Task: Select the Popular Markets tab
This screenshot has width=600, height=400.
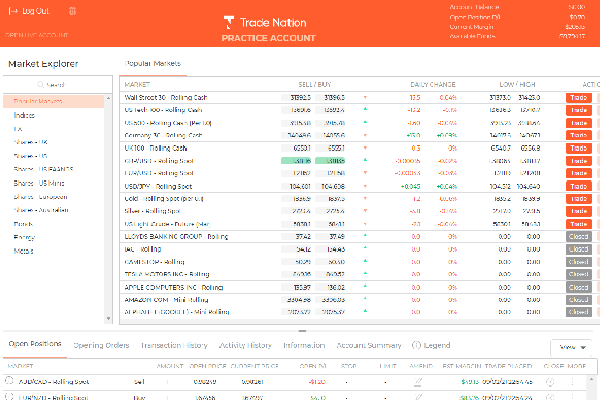Action: pyautogui.click(x=153, y=64)
